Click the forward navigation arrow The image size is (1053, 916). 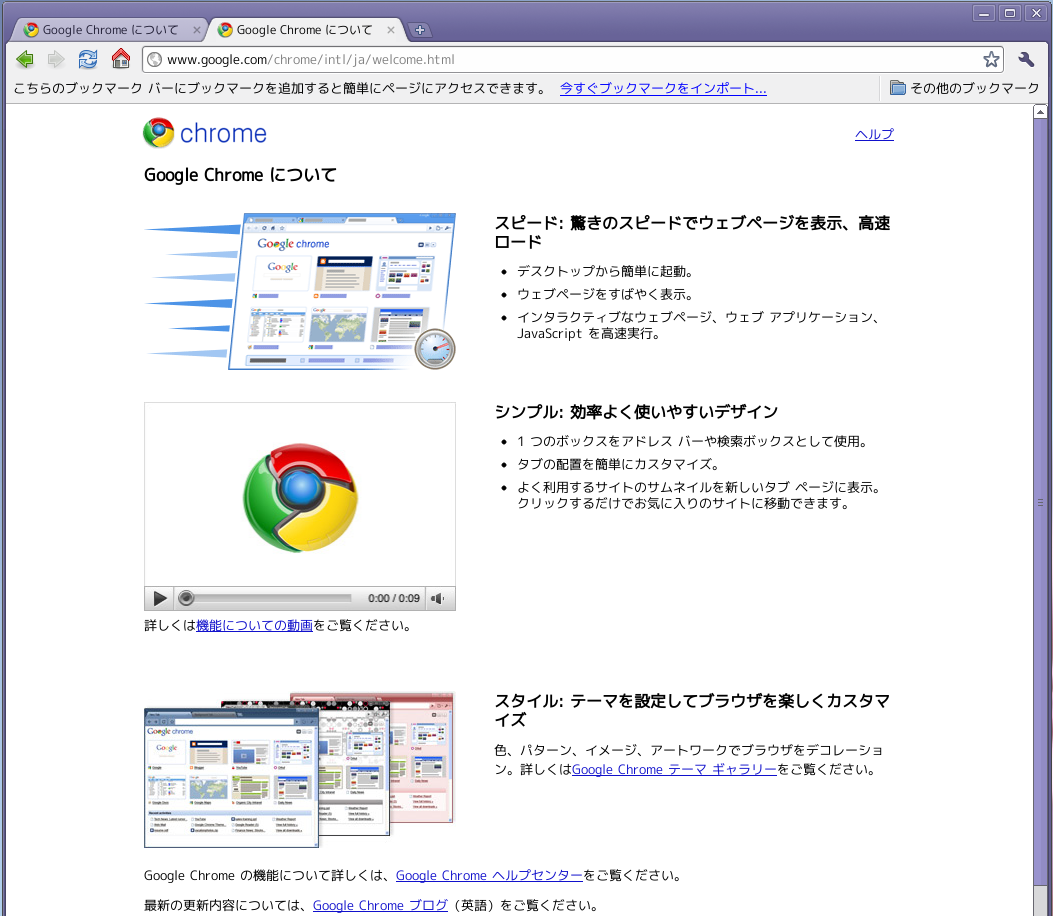tap(56, 59)
